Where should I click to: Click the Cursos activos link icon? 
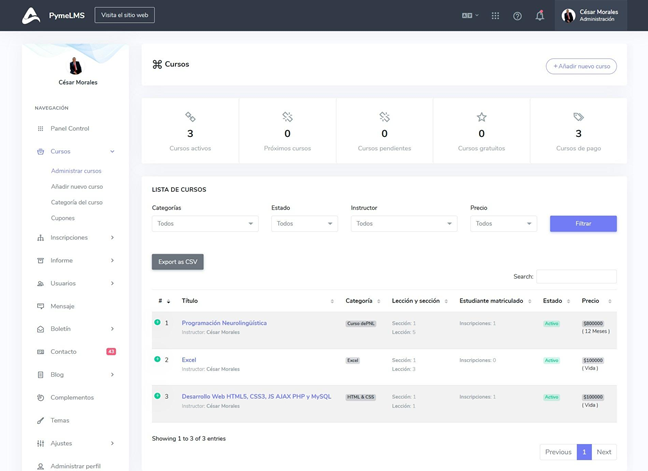pyautogui.click(x=190, y=117)
